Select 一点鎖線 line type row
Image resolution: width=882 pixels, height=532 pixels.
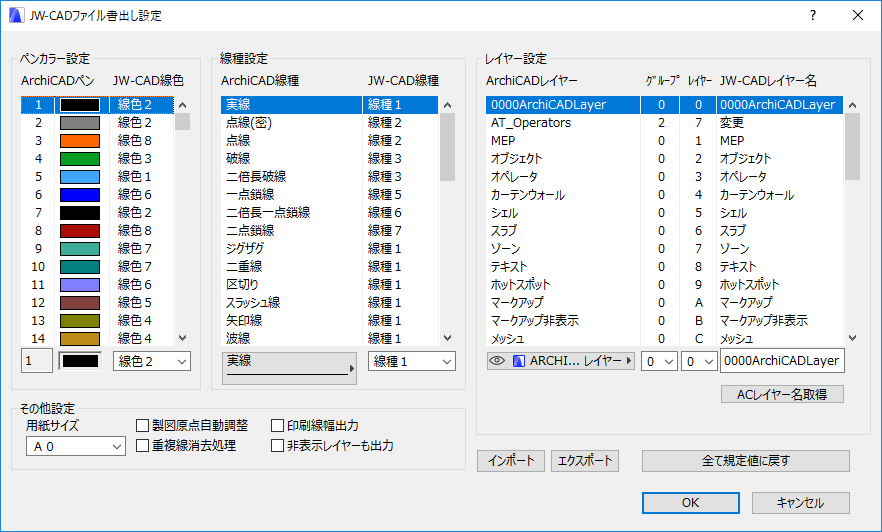(330, 195)
